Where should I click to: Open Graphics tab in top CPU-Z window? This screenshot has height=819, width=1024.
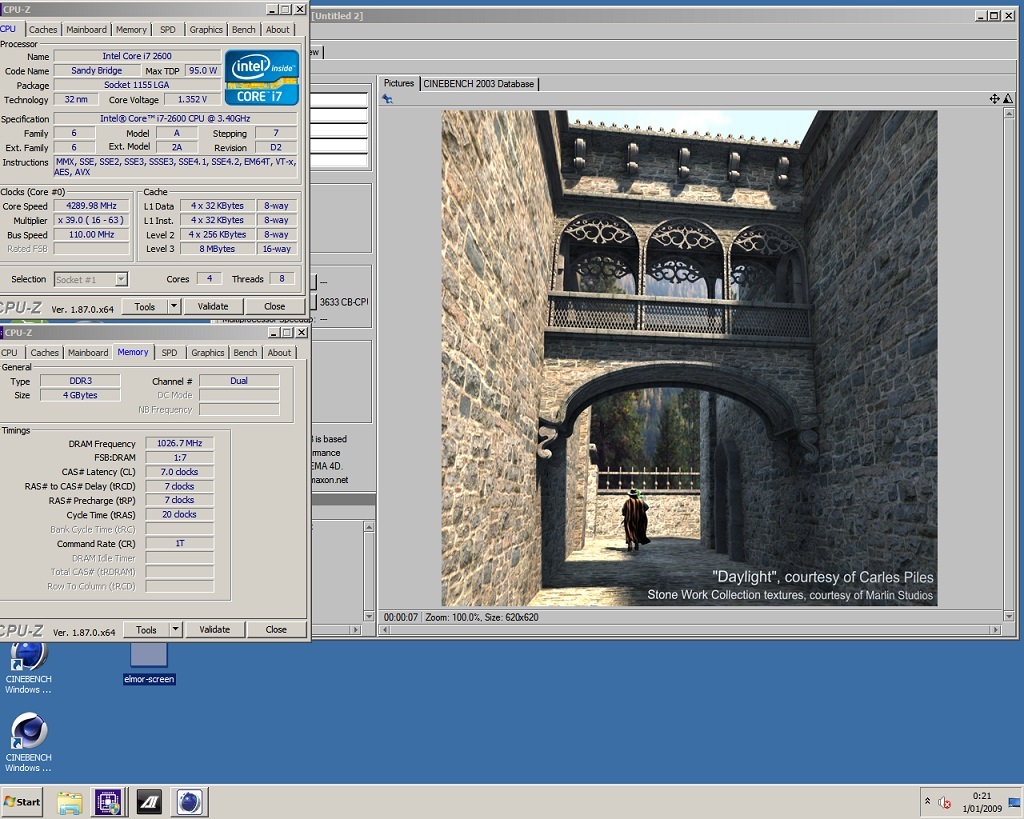click(206, 29)
